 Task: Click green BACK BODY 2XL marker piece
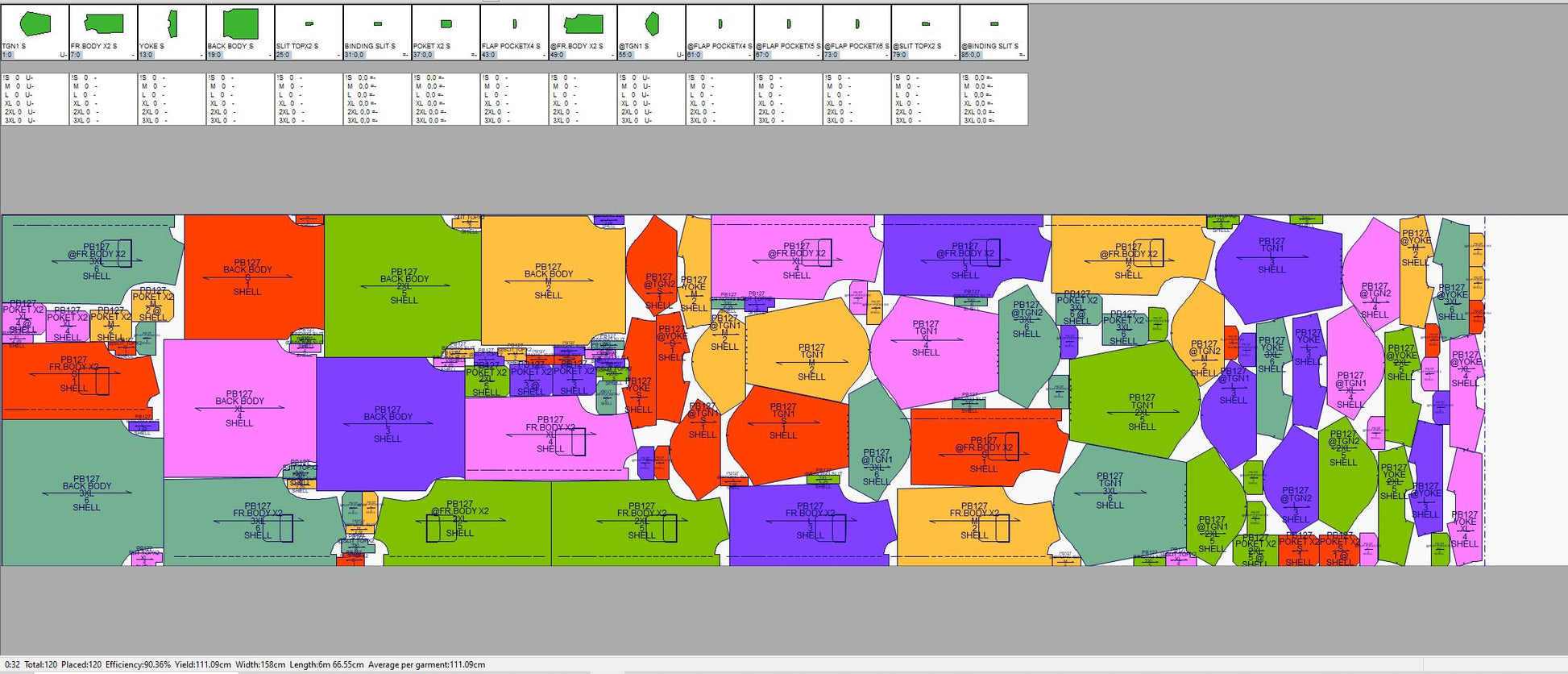pos(403,285)
